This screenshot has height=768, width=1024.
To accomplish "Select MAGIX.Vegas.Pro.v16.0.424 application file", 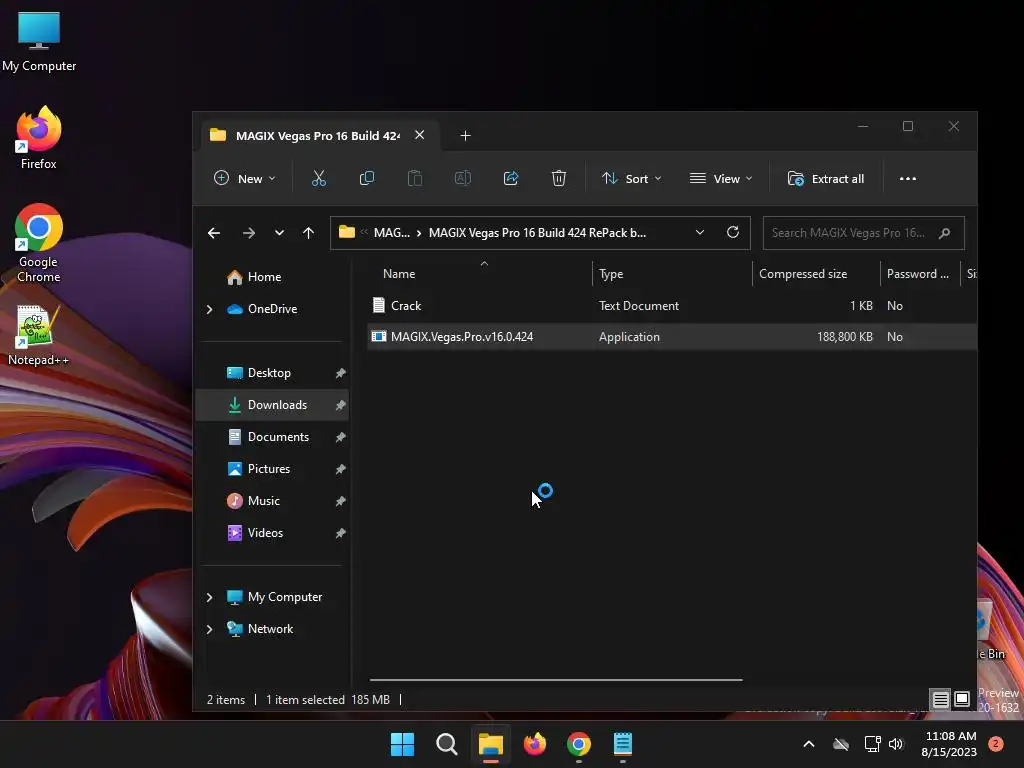I will pyautogui.click(x=672, y=337).
